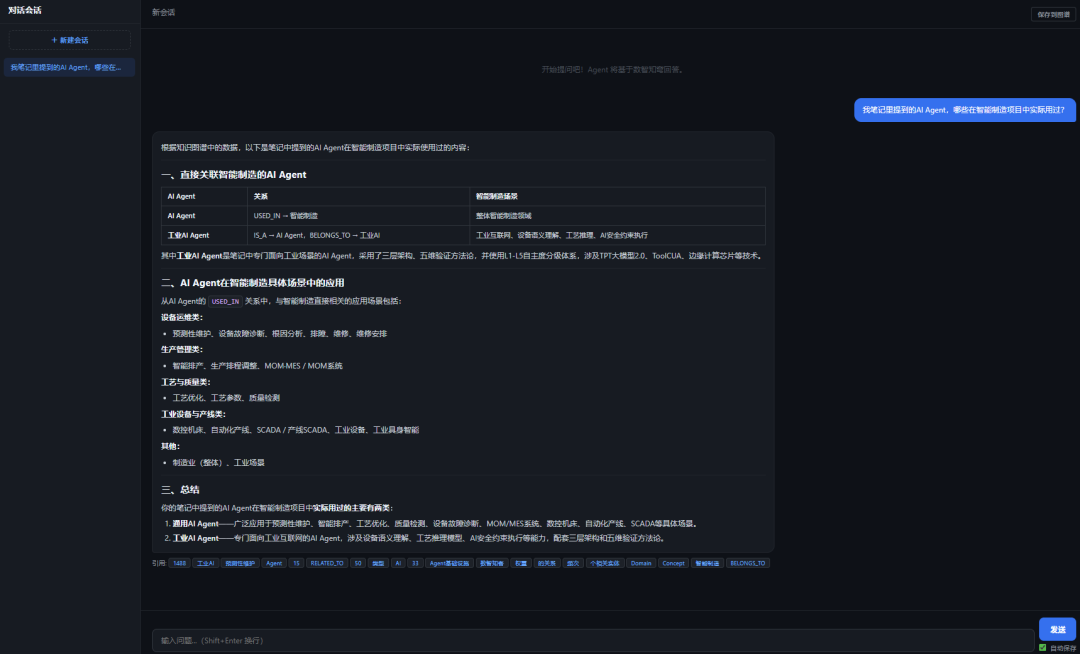Click the Domain citation tag

coord(641,563)
